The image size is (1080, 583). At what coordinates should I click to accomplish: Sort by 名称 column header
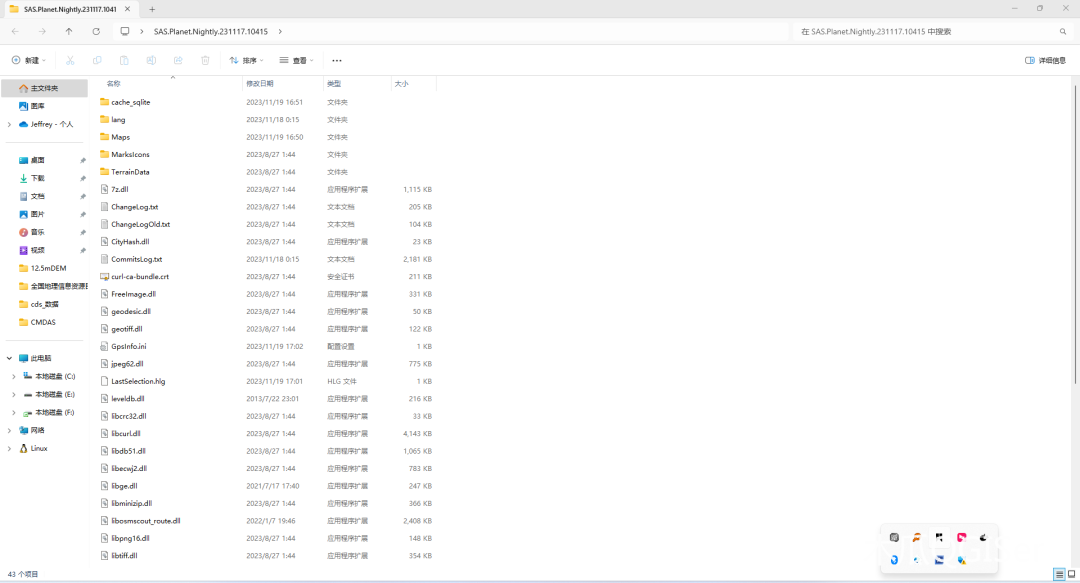click(x=114, y=83)
